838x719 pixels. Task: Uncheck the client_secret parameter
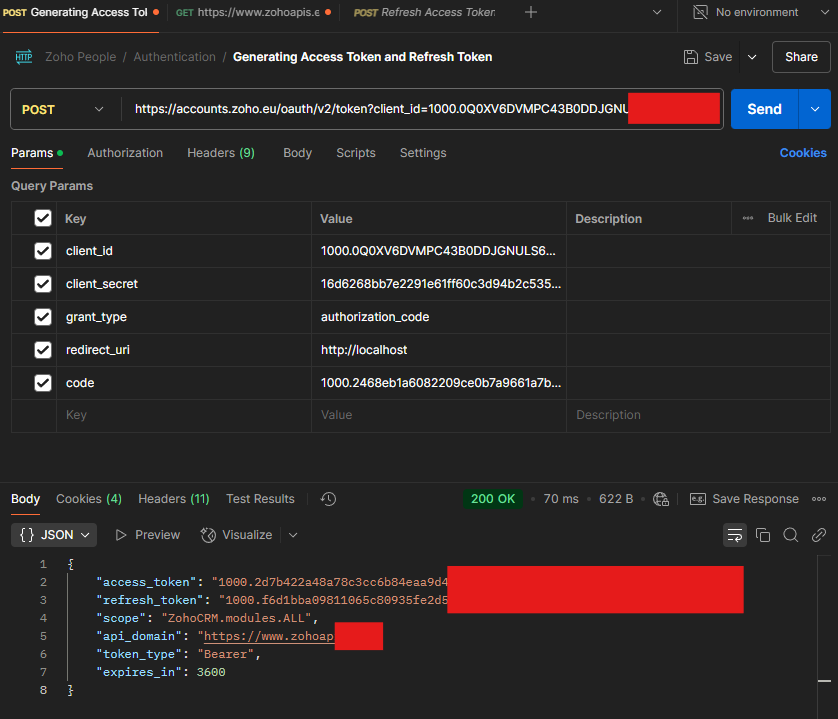coord(43,284)
